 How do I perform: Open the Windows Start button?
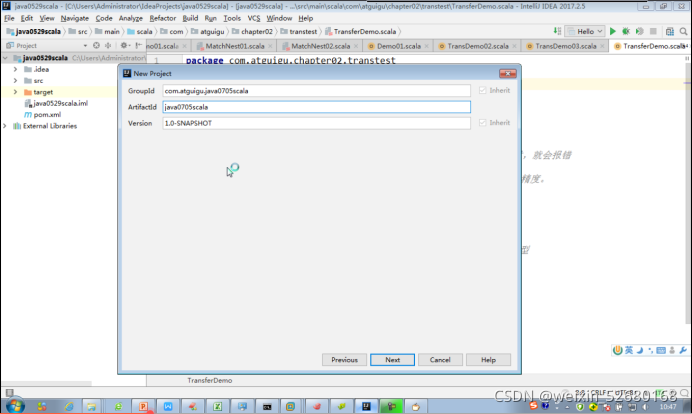[15, 406]
